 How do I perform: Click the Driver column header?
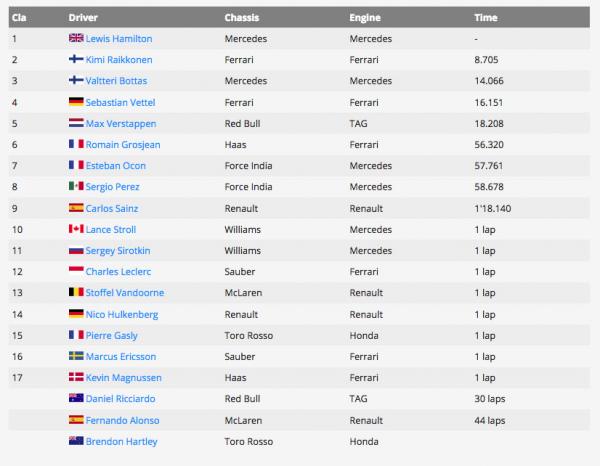click(83, 17)
